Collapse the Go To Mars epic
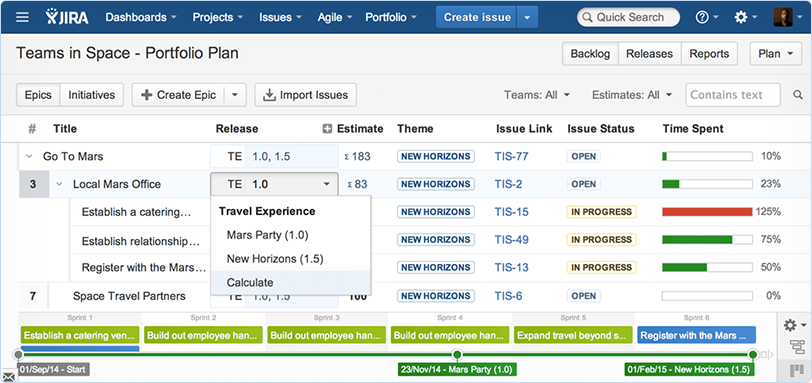This screenshot has width=812, height=383. [x=29, y=156]
